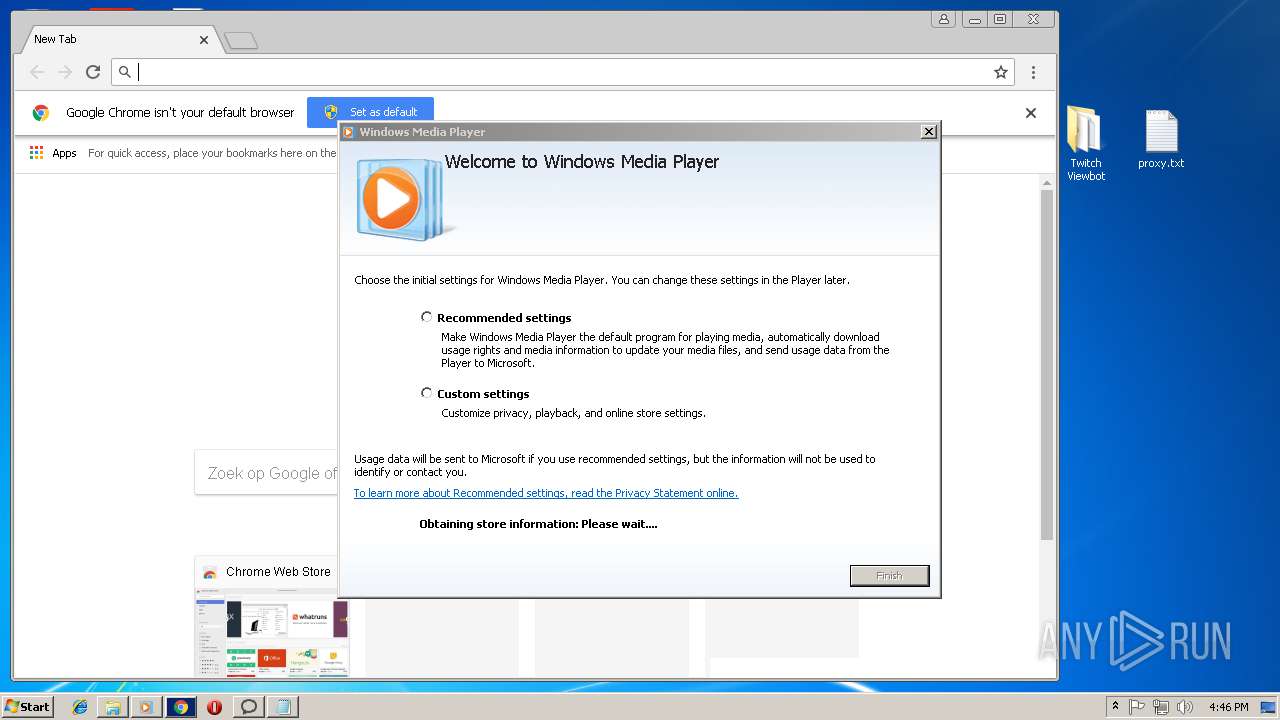Open a new tab with the tab button
This screenshot has width=1280, height=720.
click(241, 41)
